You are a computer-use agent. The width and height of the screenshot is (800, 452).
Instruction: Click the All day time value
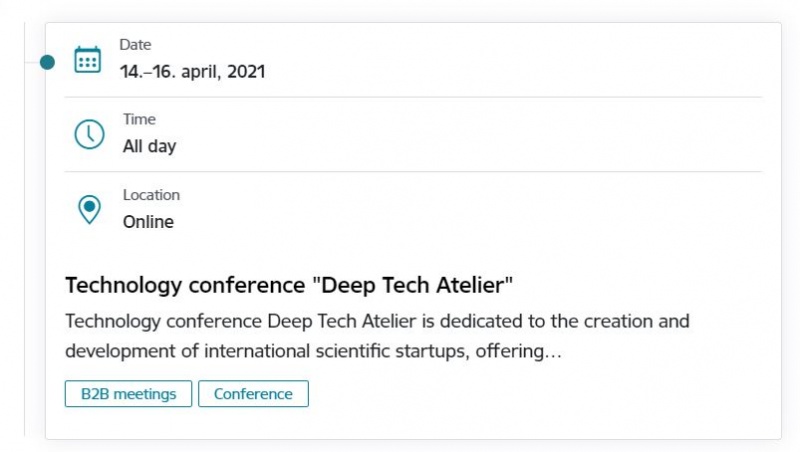coord(149,146)
